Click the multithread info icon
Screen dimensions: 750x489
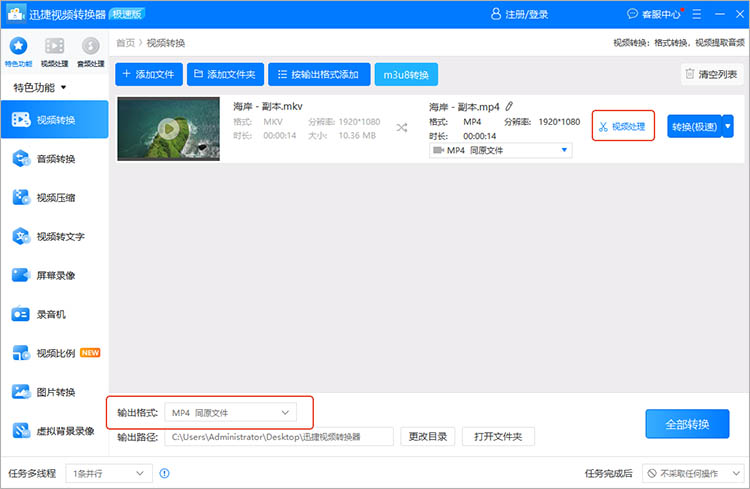165,473
